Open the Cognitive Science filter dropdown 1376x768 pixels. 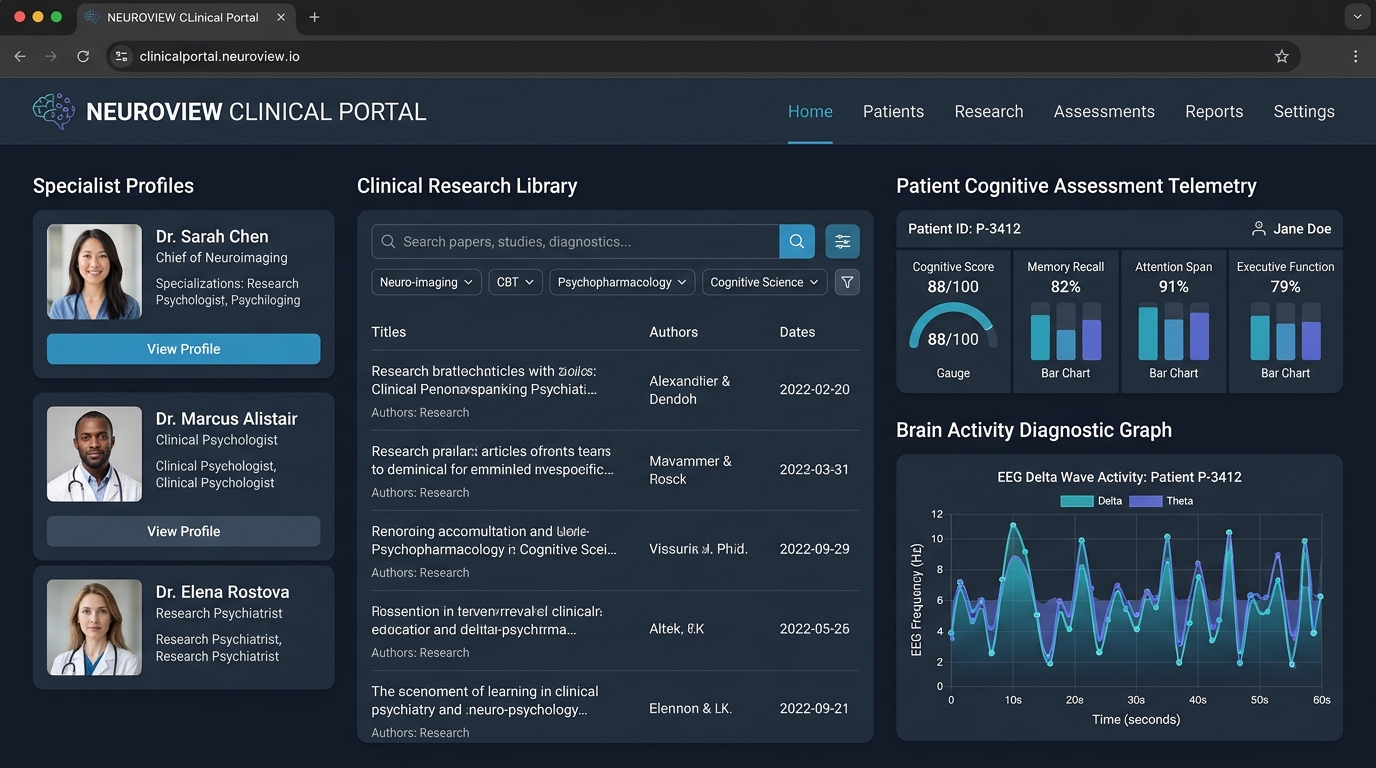[765, 282]
